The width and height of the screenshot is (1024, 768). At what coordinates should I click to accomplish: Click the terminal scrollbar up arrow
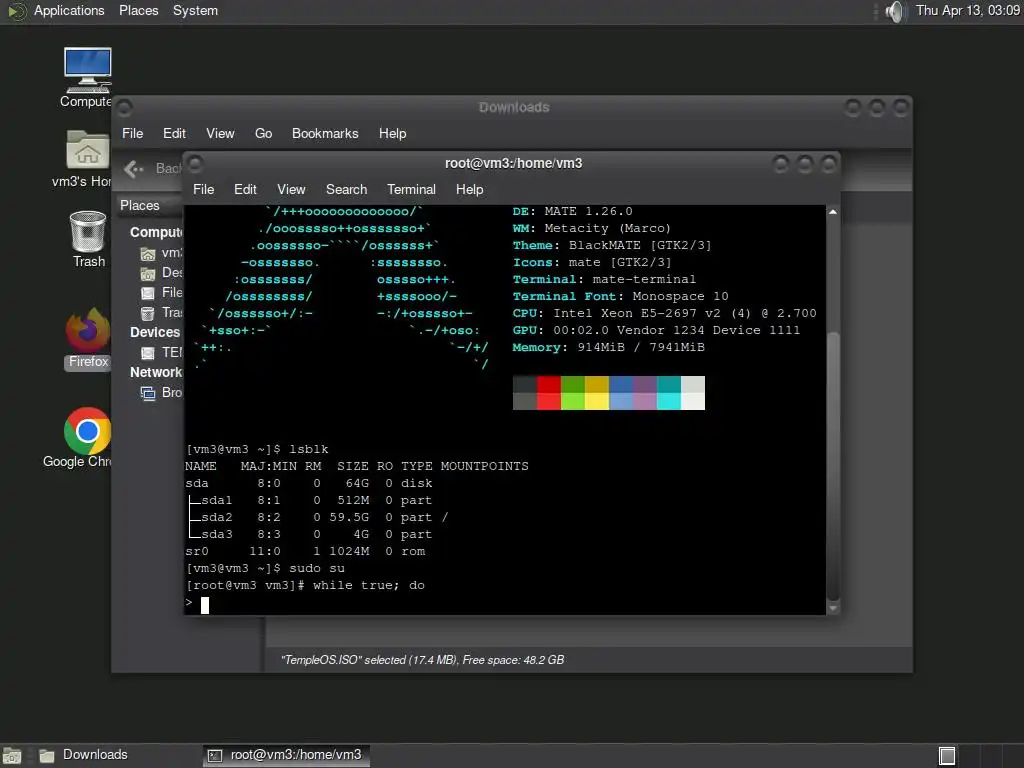pos(833,212)
